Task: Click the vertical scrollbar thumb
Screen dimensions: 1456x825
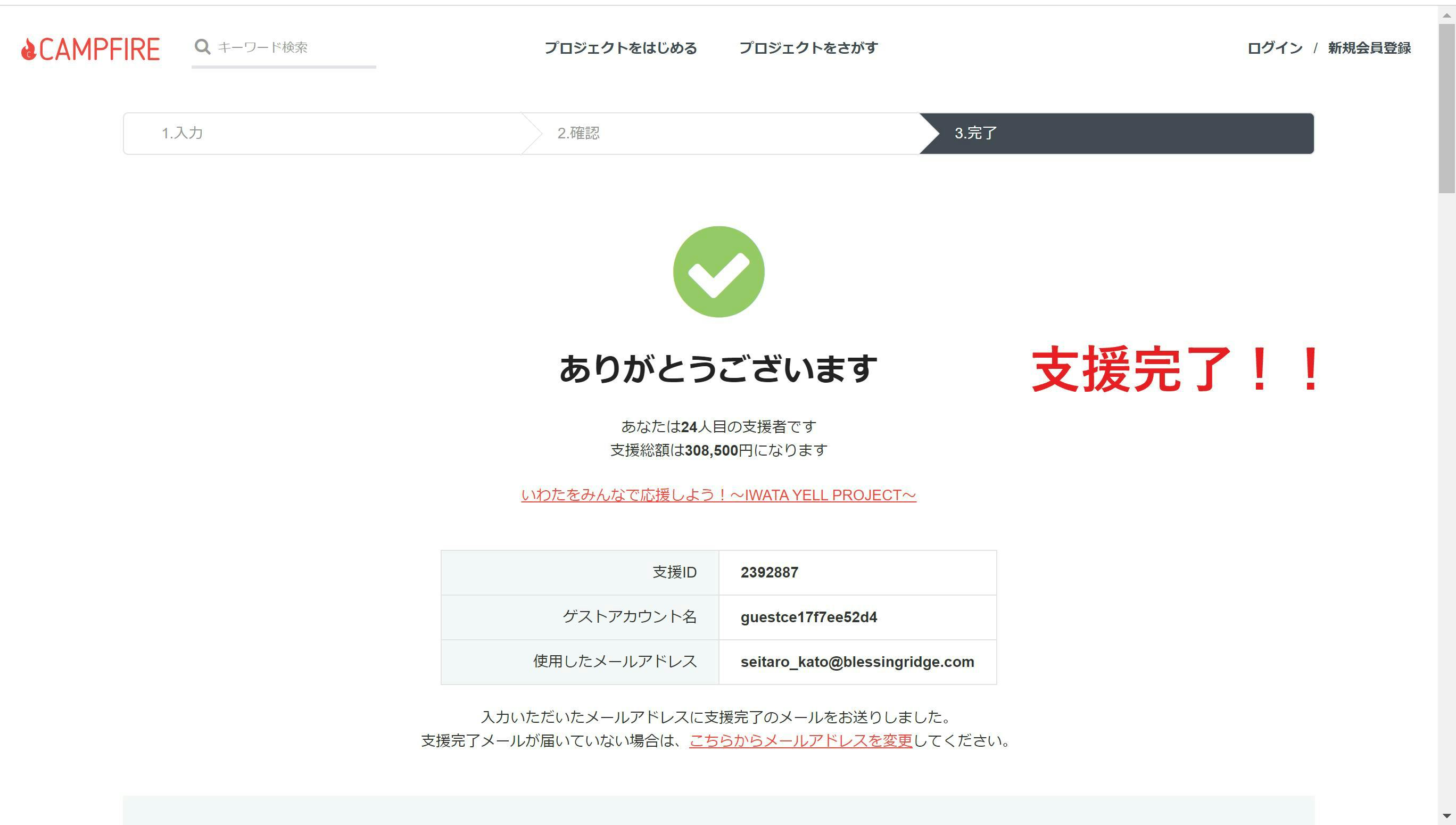Action: pos(1446,108)
